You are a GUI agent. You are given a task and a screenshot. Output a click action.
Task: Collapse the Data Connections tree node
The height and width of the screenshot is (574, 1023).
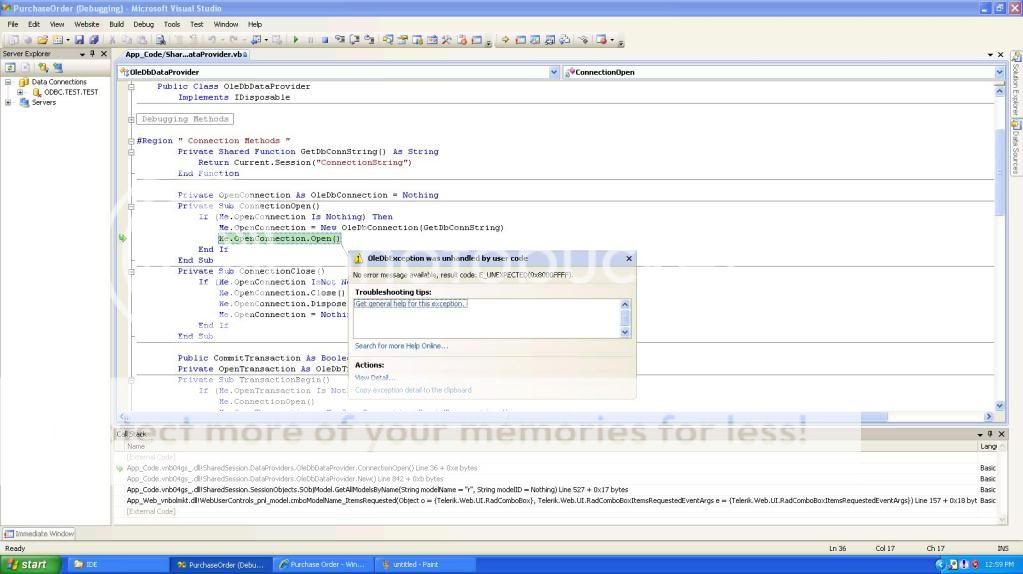coord(8,82)
